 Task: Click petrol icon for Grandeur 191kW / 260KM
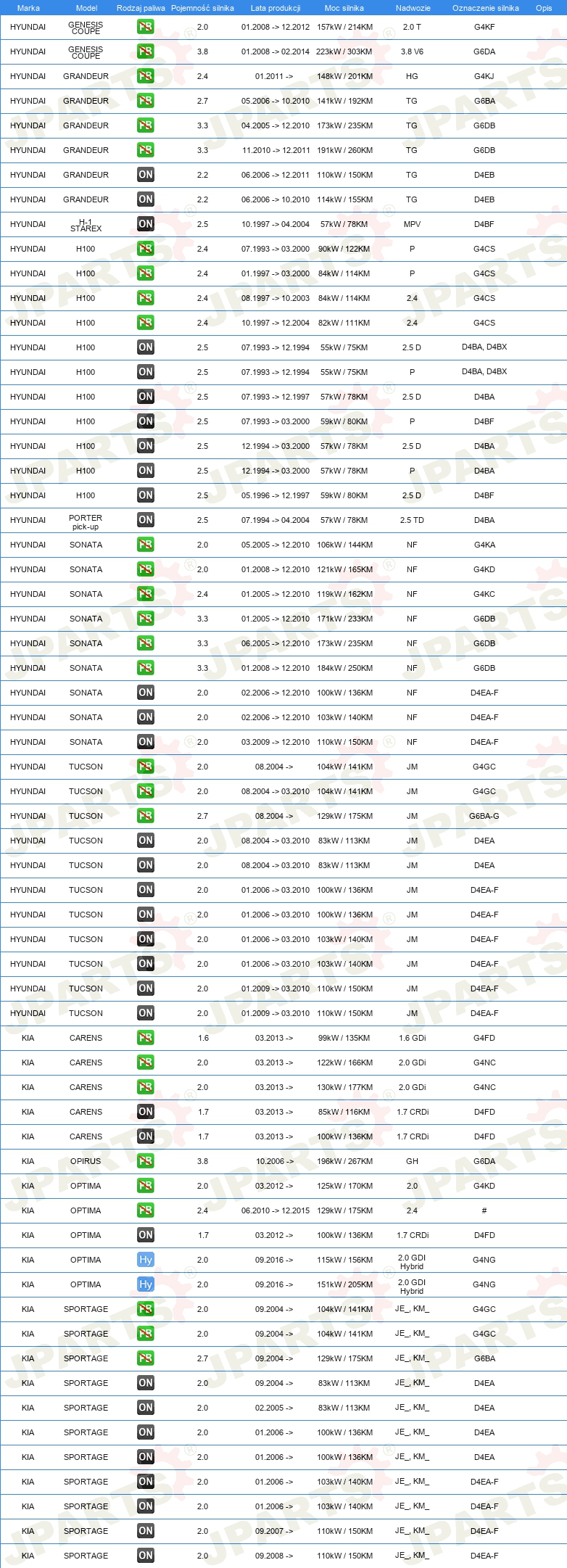[x=146, y=150]
